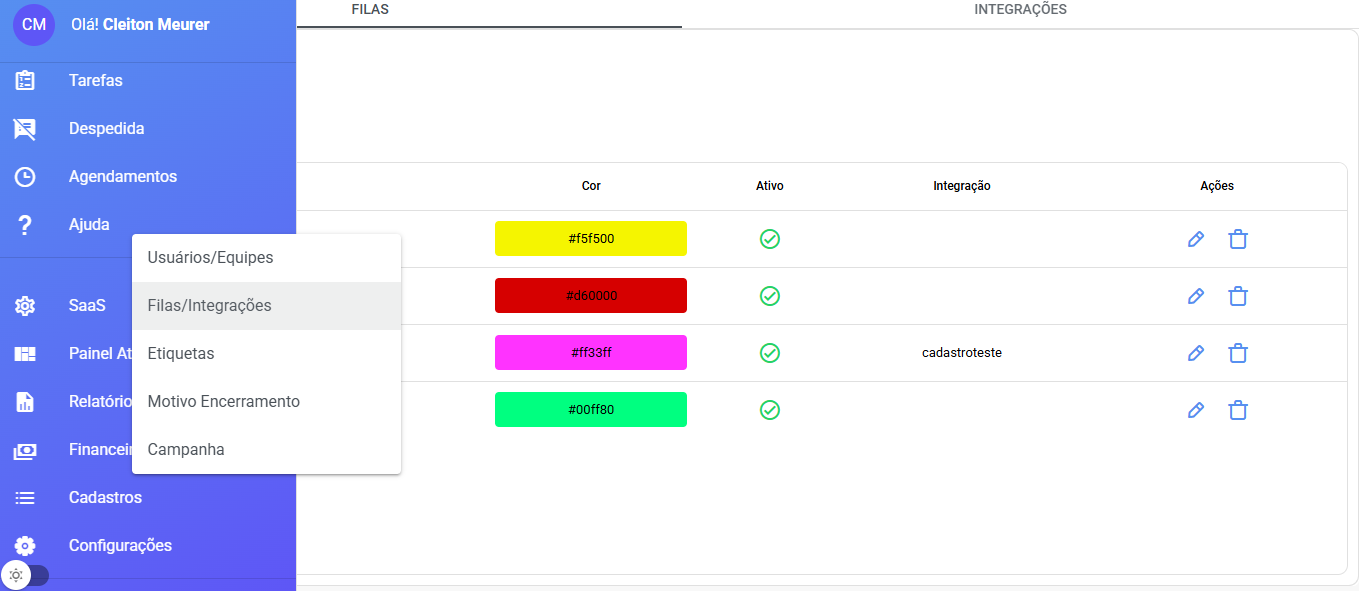The height and width of the screenshot is (591, 1359).
Task: Open Agendamentos via the clock icon
Action: [25, 177]
